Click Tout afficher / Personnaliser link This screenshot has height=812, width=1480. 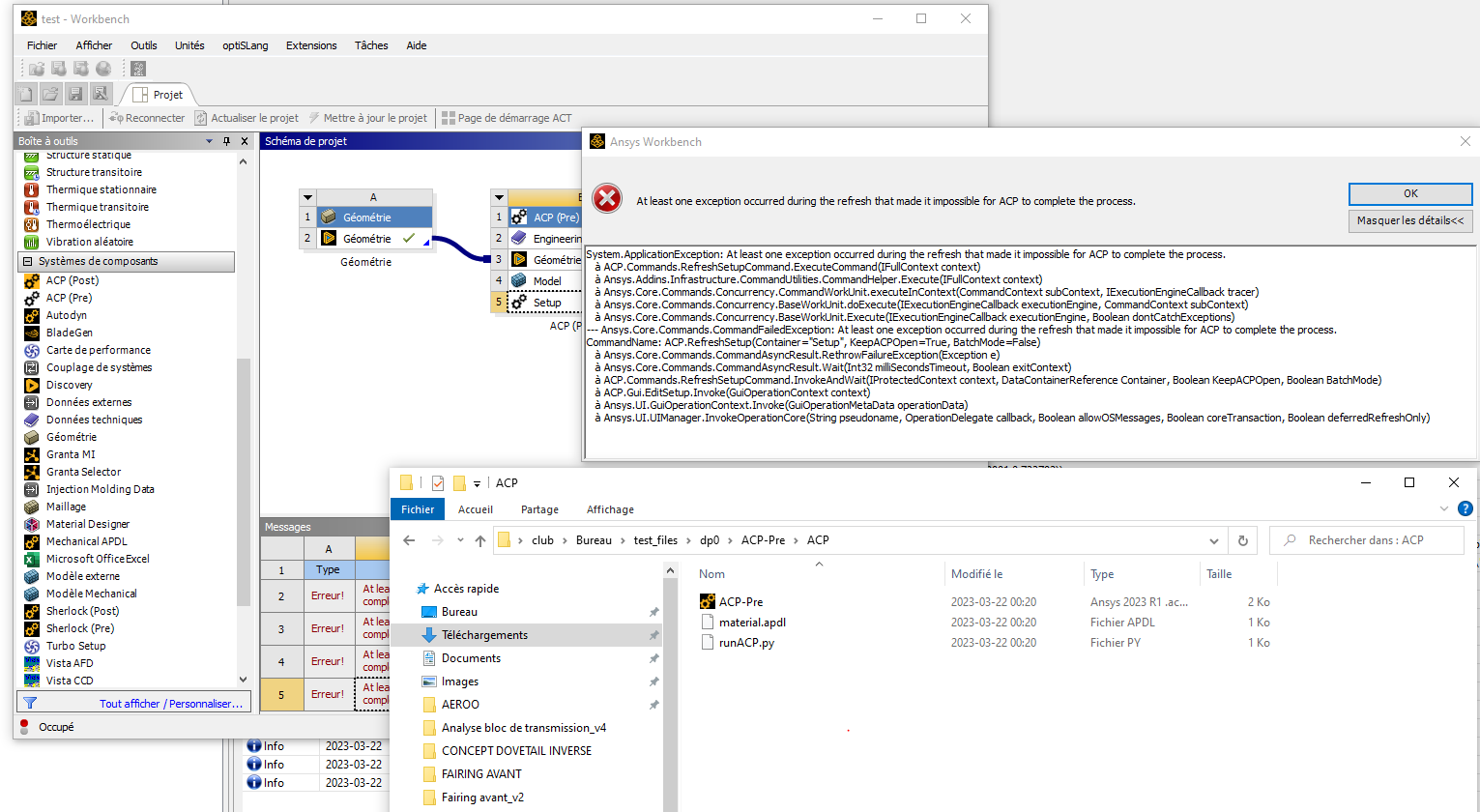[x=171, y=704]
